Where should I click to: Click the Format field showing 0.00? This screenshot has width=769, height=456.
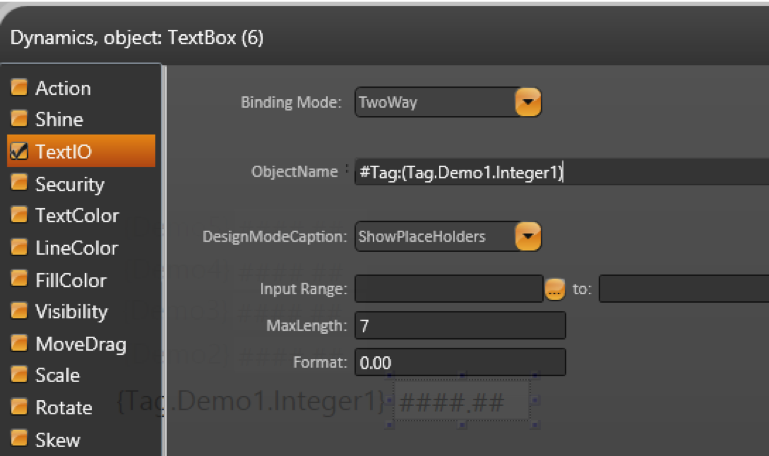click(460, 361)
